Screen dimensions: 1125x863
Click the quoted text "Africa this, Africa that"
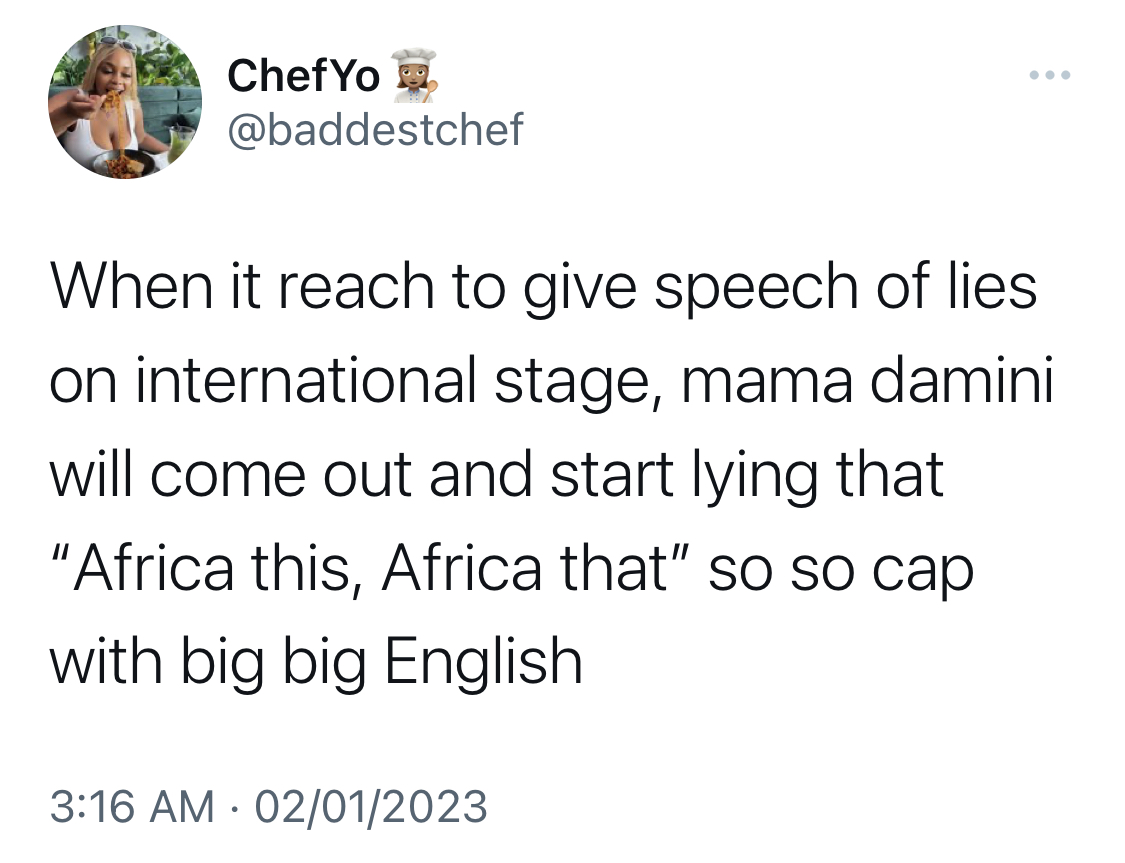tap(372, 570)
